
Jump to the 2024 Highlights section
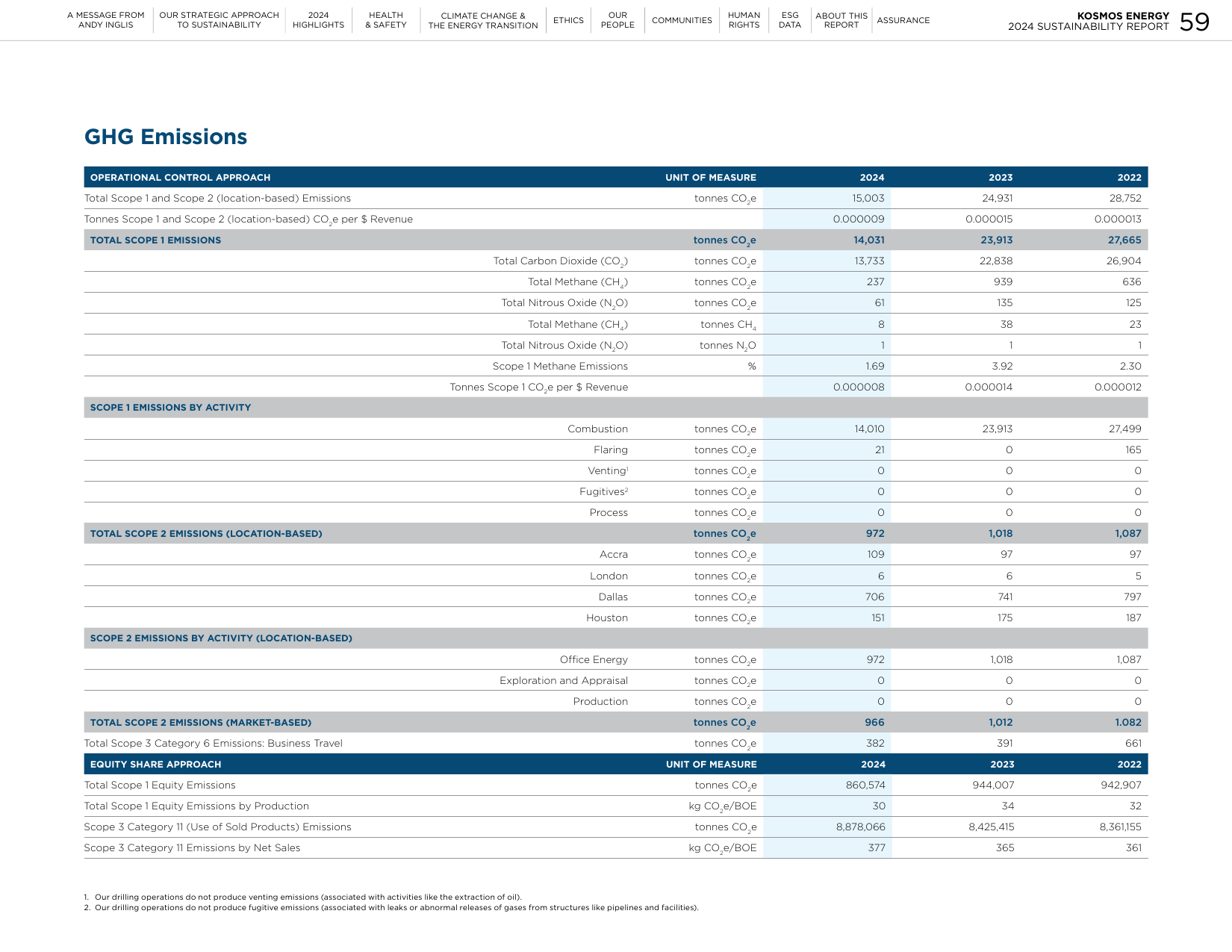point(318,20)
